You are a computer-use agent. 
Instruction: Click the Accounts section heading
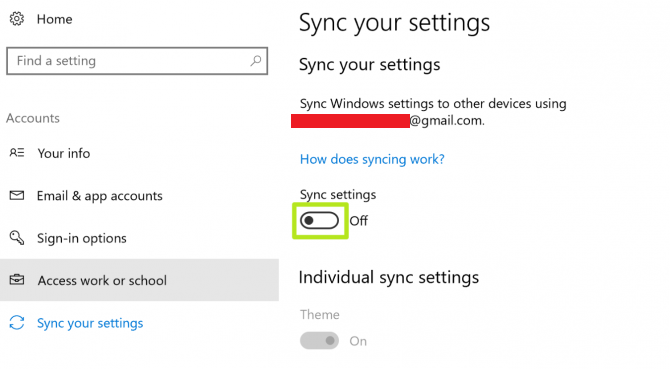click(x=33, y=118)
